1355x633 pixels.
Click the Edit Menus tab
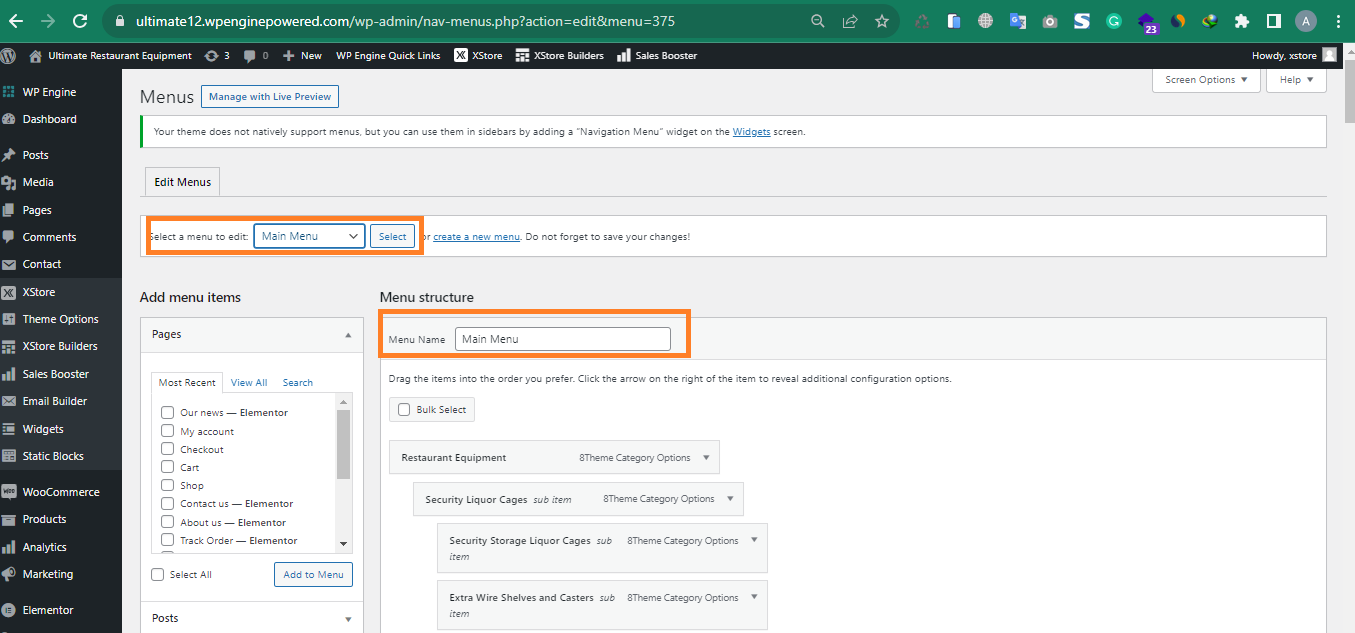point(183,182)
